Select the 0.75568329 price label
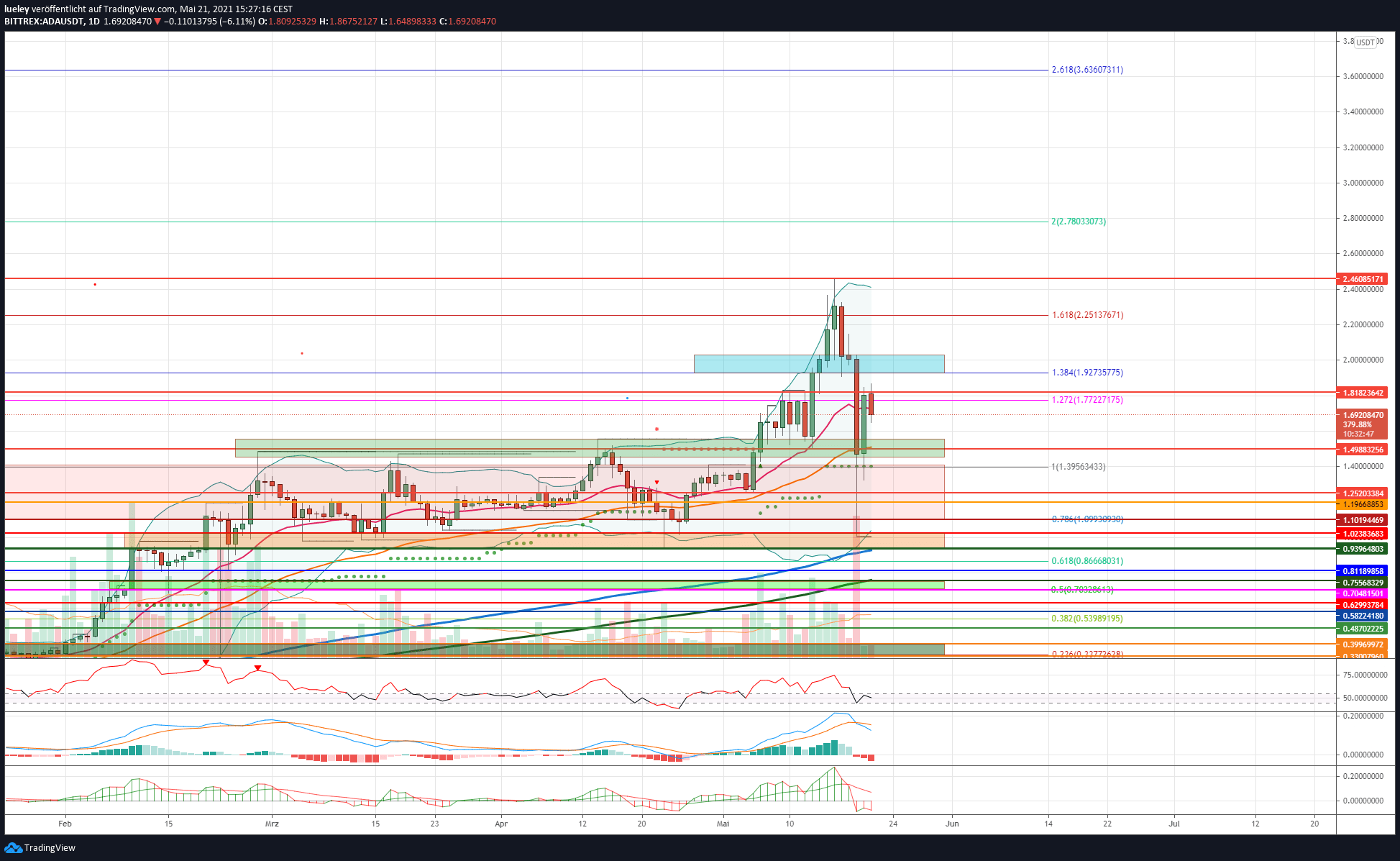The image size is (1400, 861). point(1362,583)
